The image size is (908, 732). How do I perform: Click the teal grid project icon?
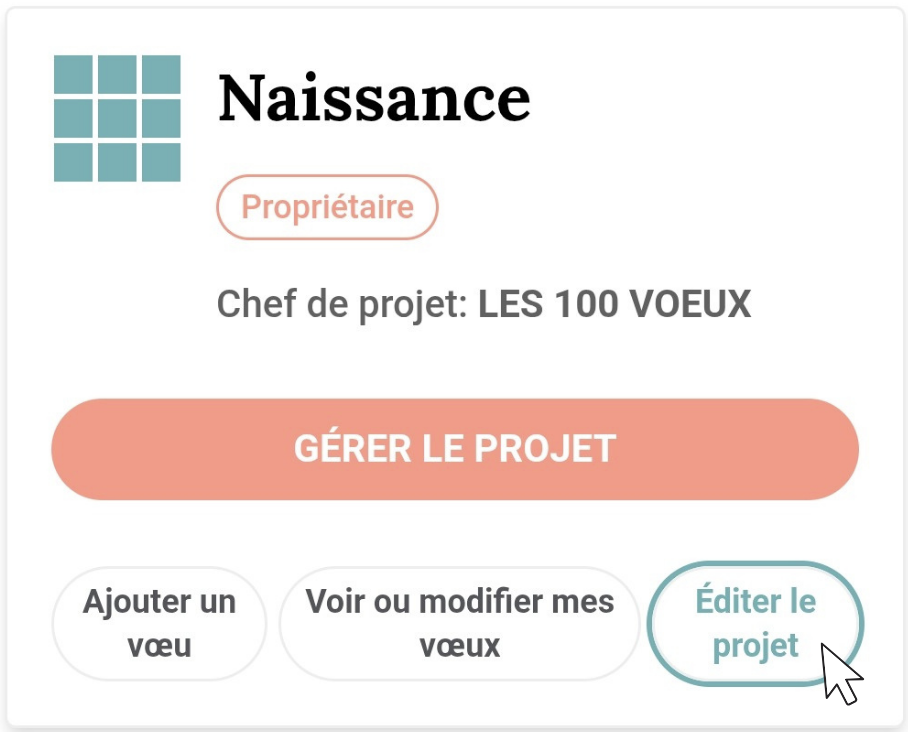tap(117, 118)
